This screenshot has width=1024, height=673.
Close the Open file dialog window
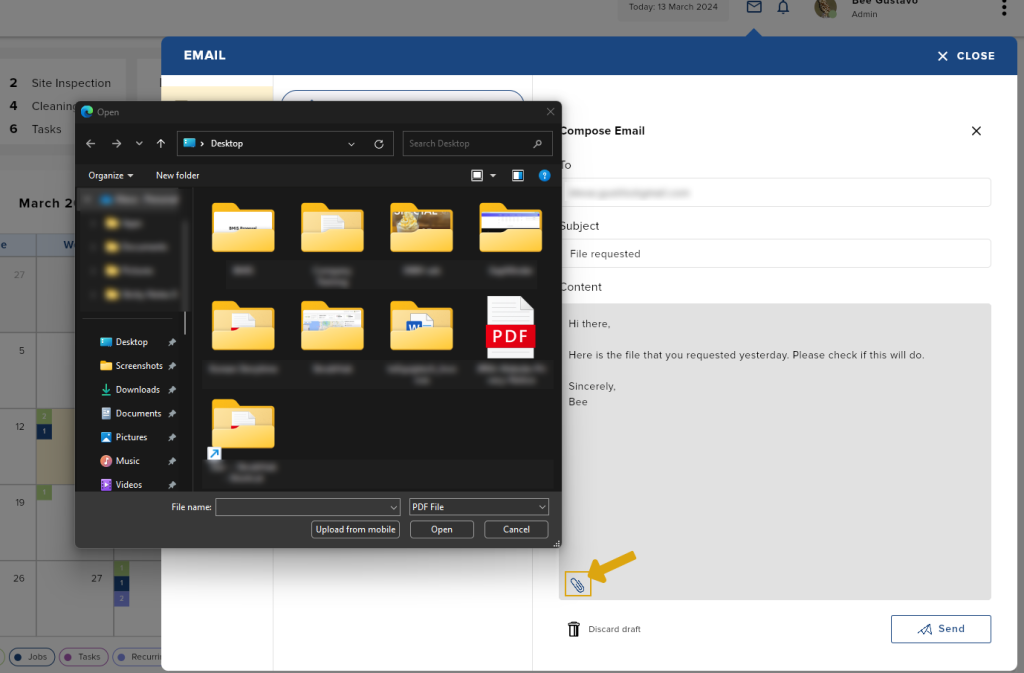tap(551, 112)
